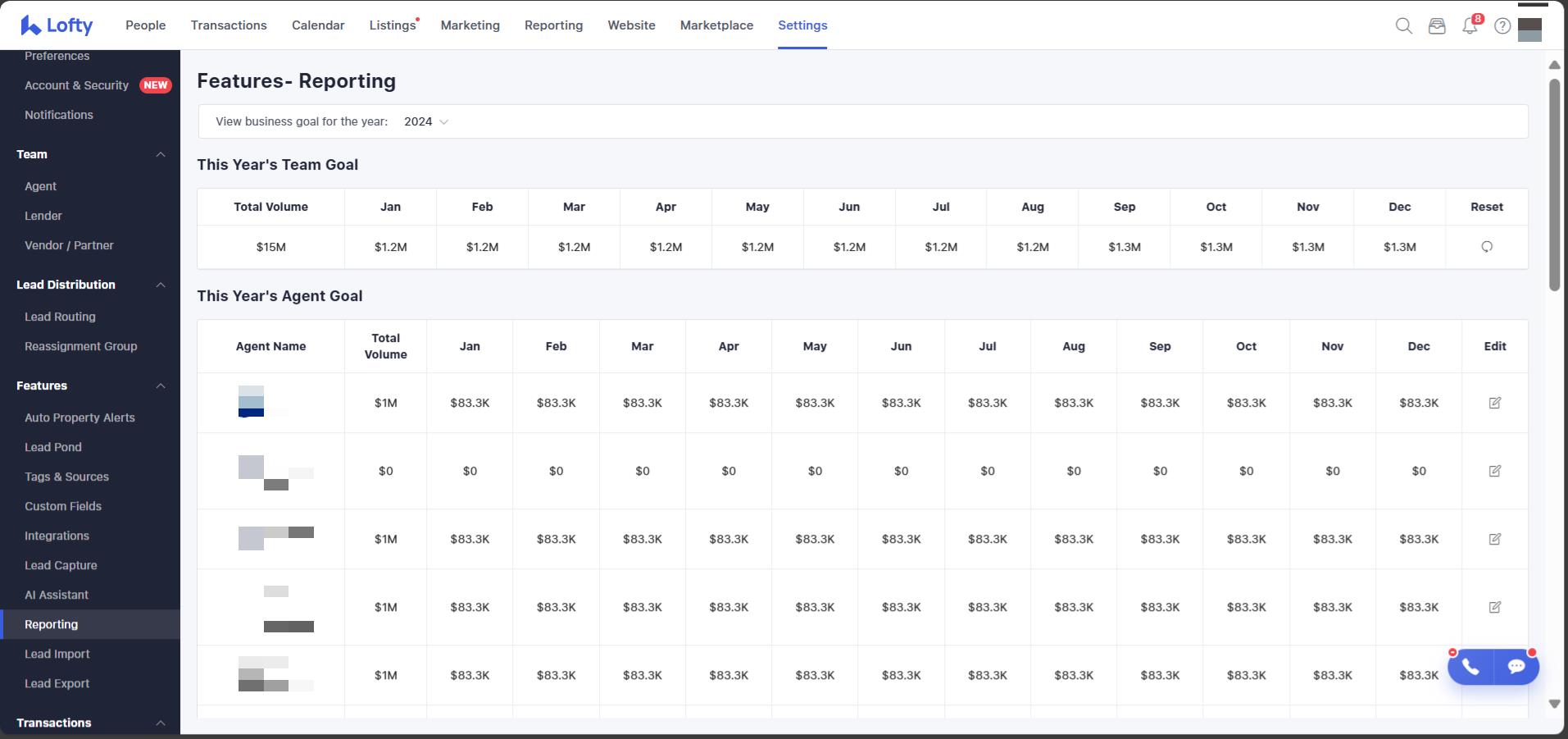Open Agent under Team
The height and width of the screenshot is (739, 1568).
pyautogui.click(x=41, y=186)
